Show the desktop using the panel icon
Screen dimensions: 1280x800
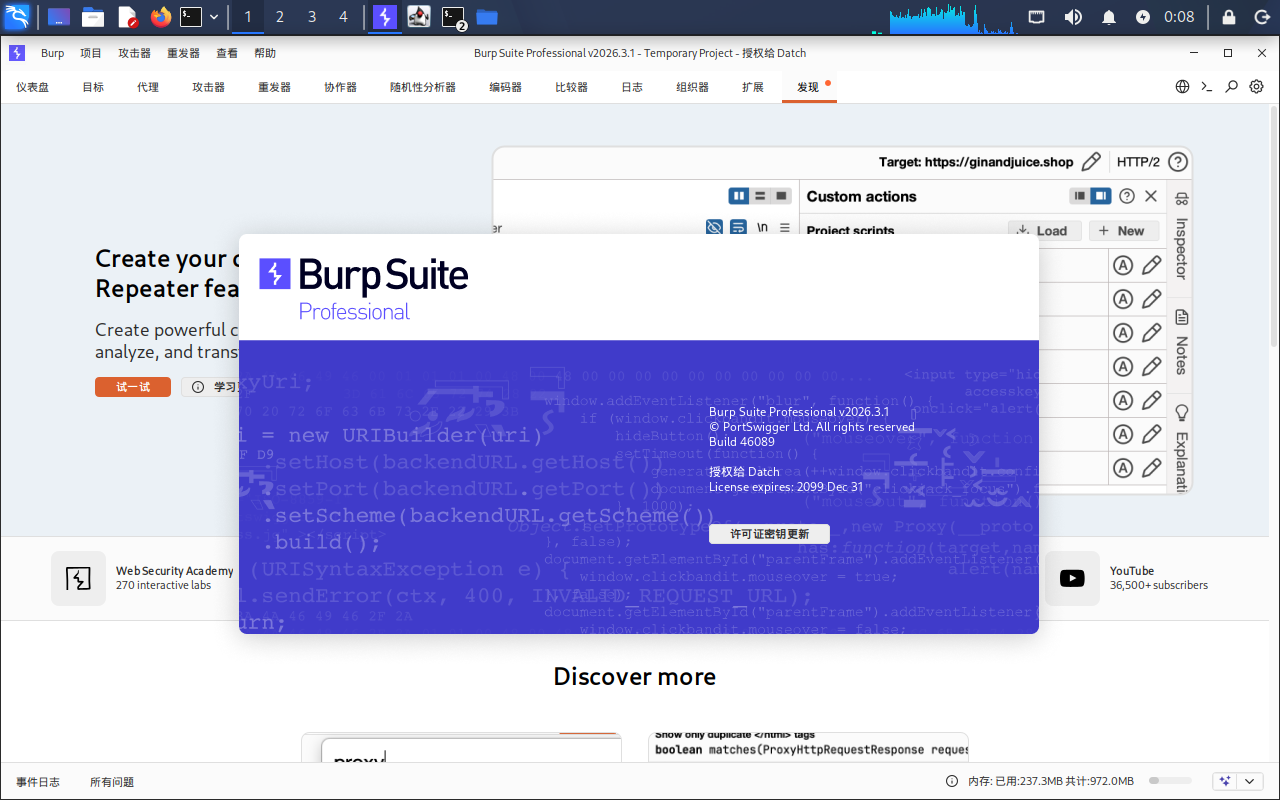pyautogui.click(x=59, y=16)
